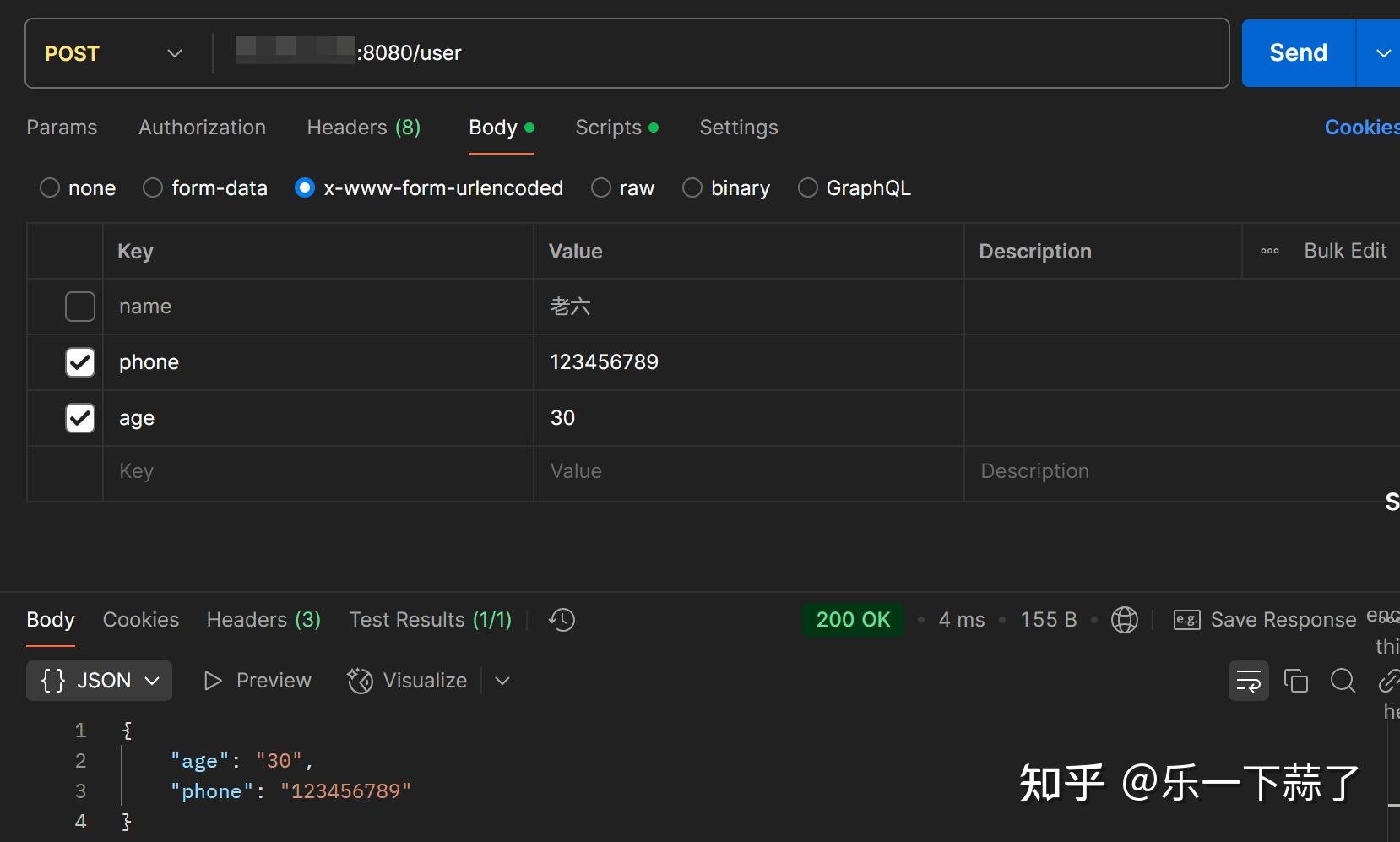Open the Authorization tab
This screenshot has width=1400, height=842.
coord(202,127)
